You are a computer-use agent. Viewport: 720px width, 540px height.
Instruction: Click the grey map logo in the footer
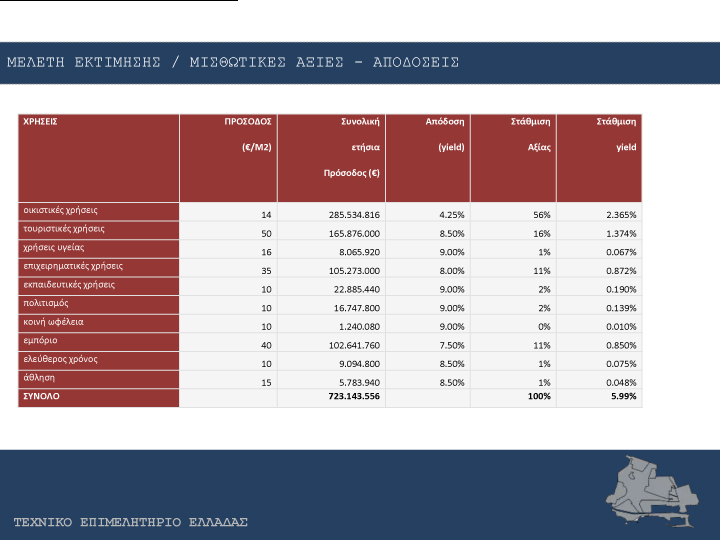click(x=650, y=492)
